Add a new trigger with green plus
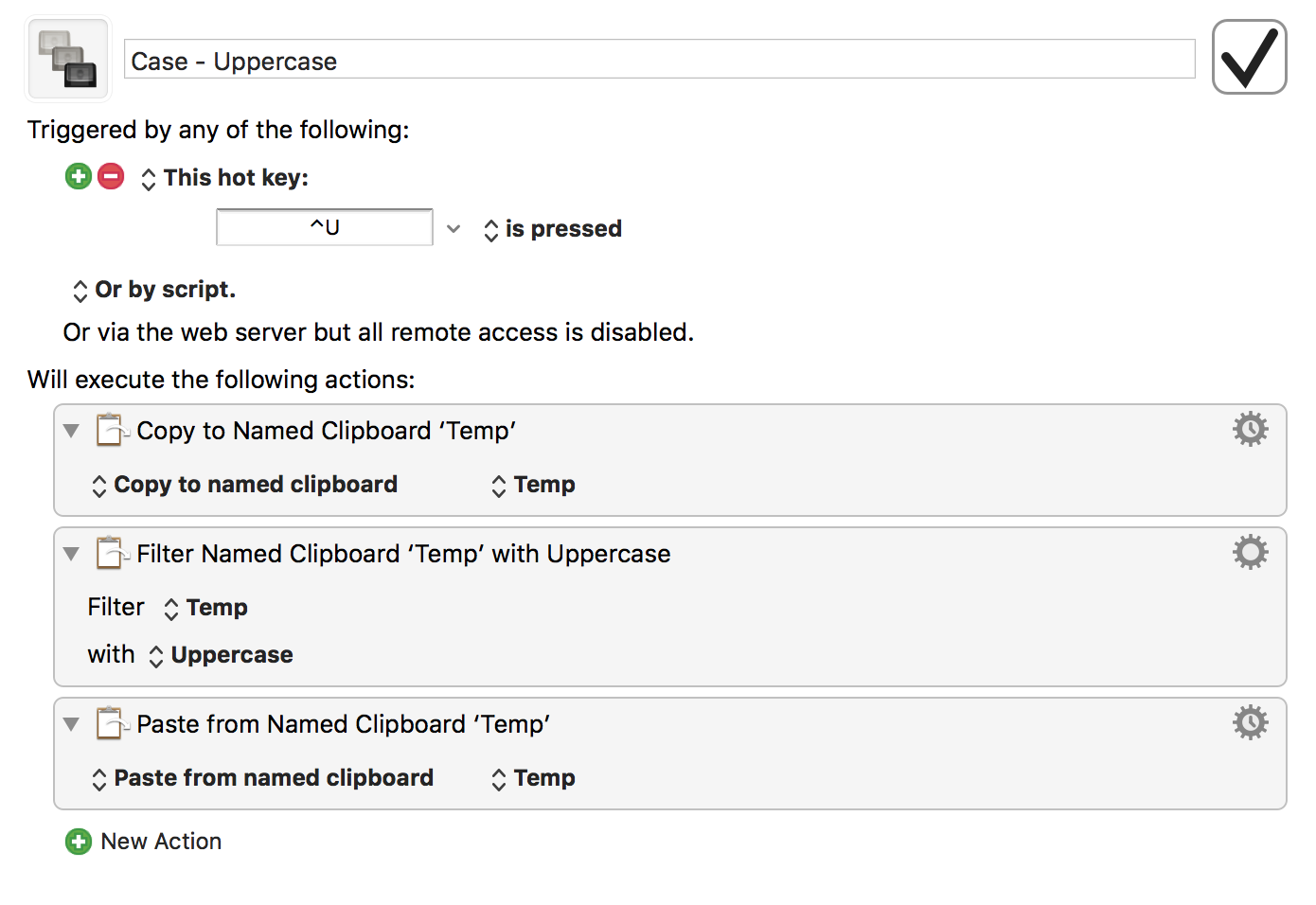The width and height of the screenshot is (1316, 905). click(79, 176)
